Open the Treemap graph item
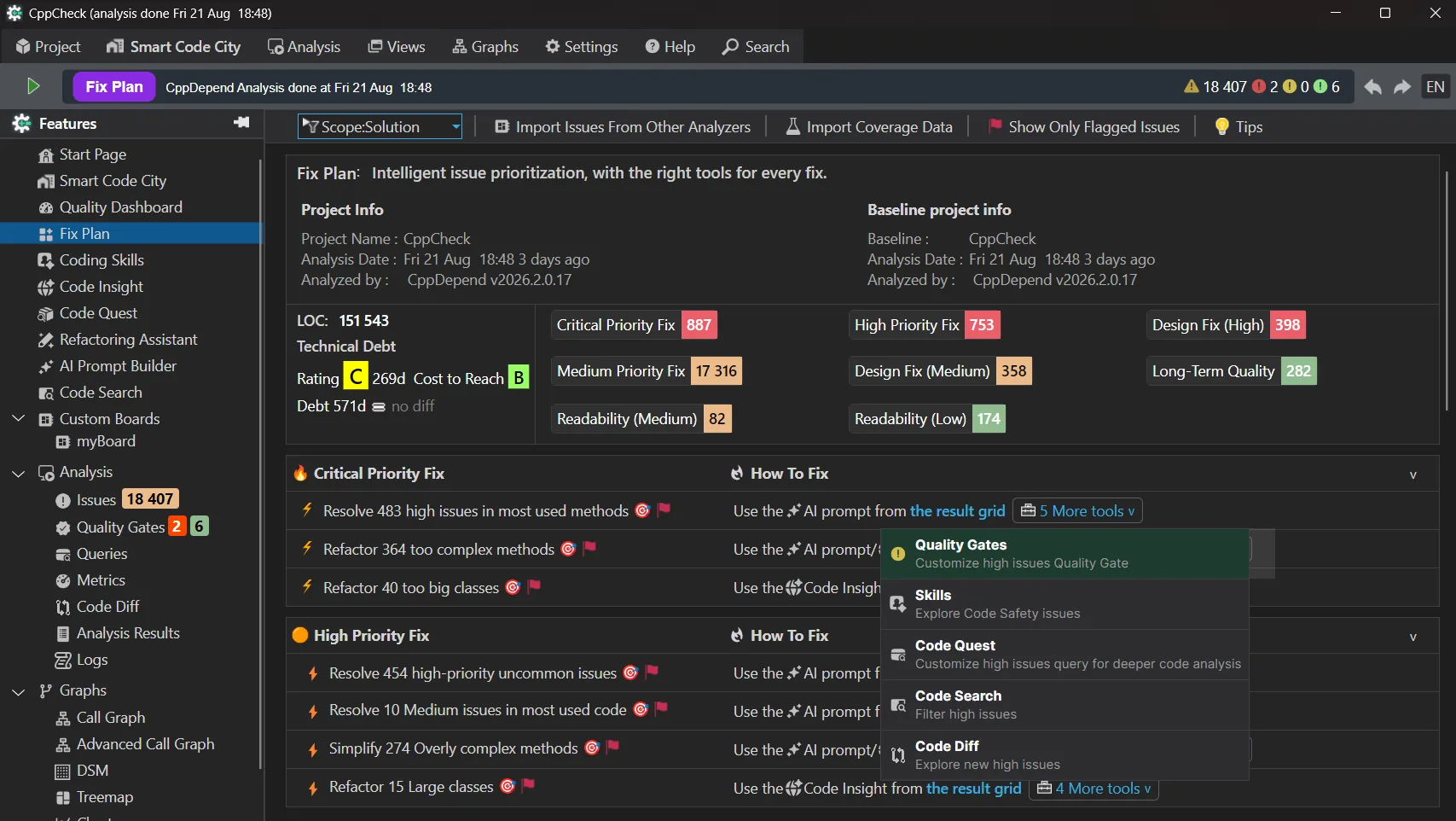1456x821 pixels. (104, 796)
